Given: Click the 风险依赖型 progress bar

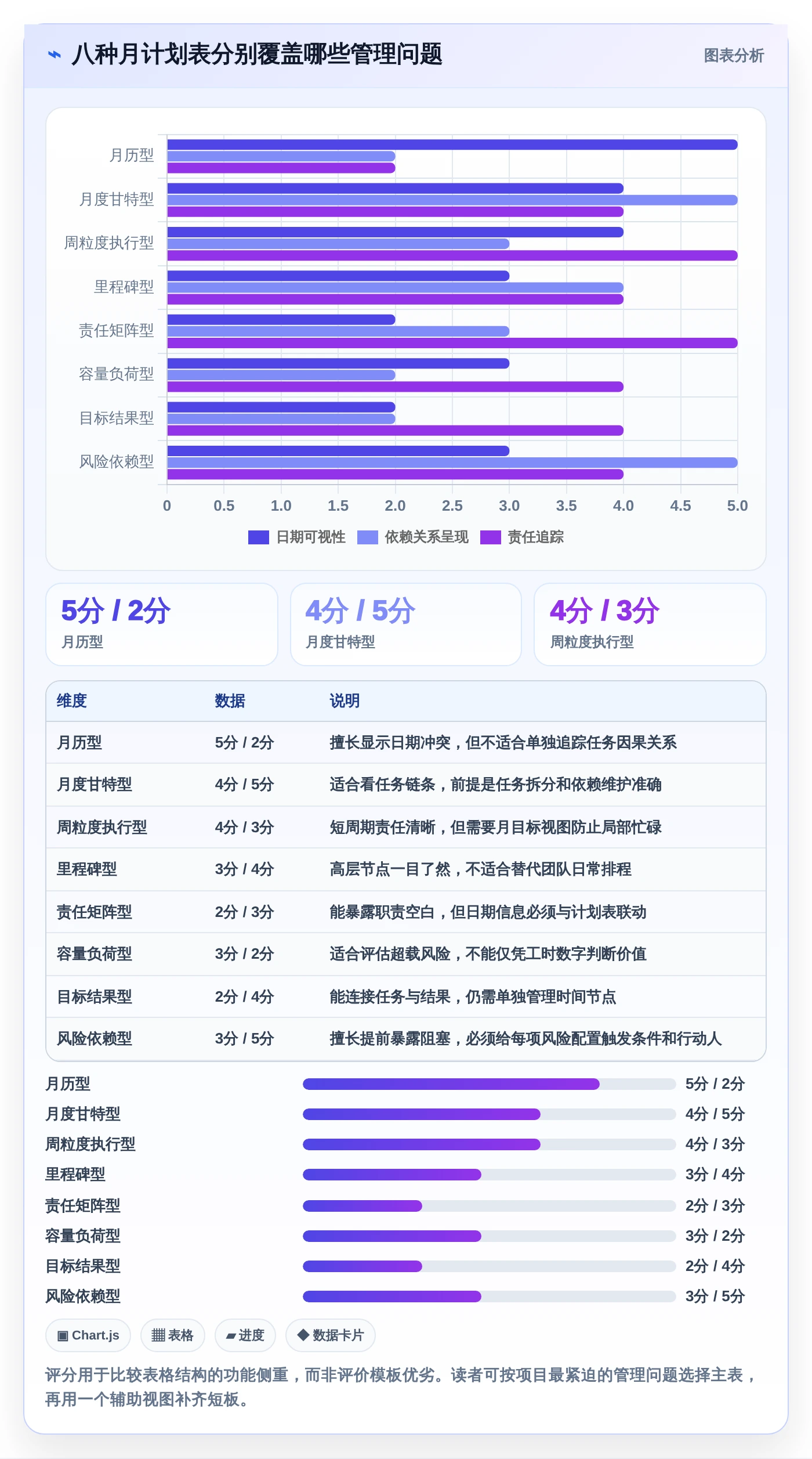Looking at the screenshot, I should [x=489, y=1296].
